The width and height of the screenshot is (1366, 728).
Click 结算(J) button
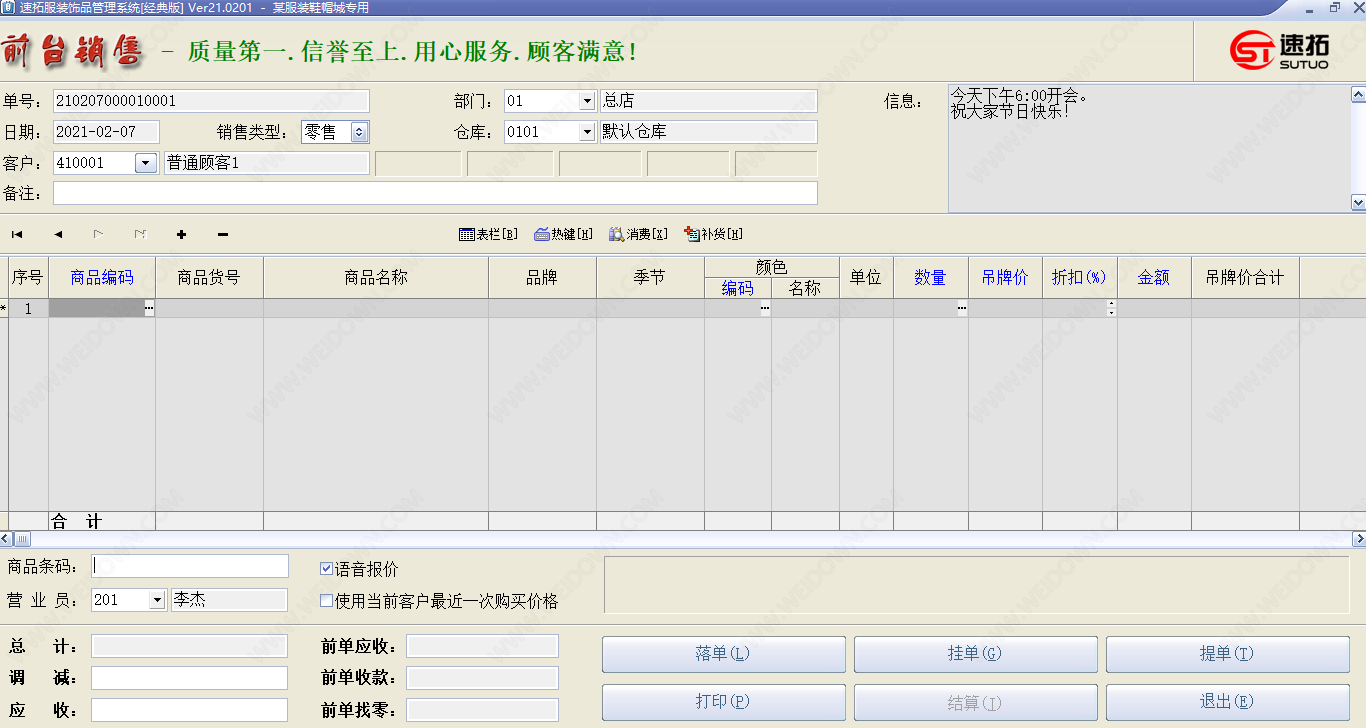[x=975, y=702]
